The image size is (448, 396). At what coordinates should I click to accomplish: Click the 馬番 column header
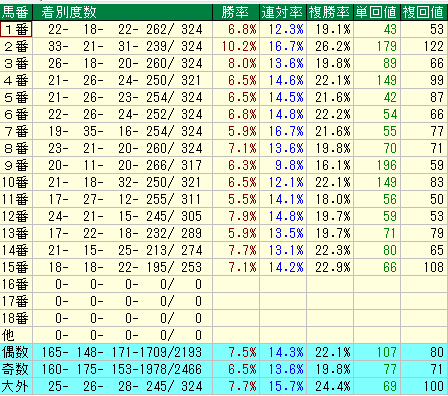(x=16, y=12)
